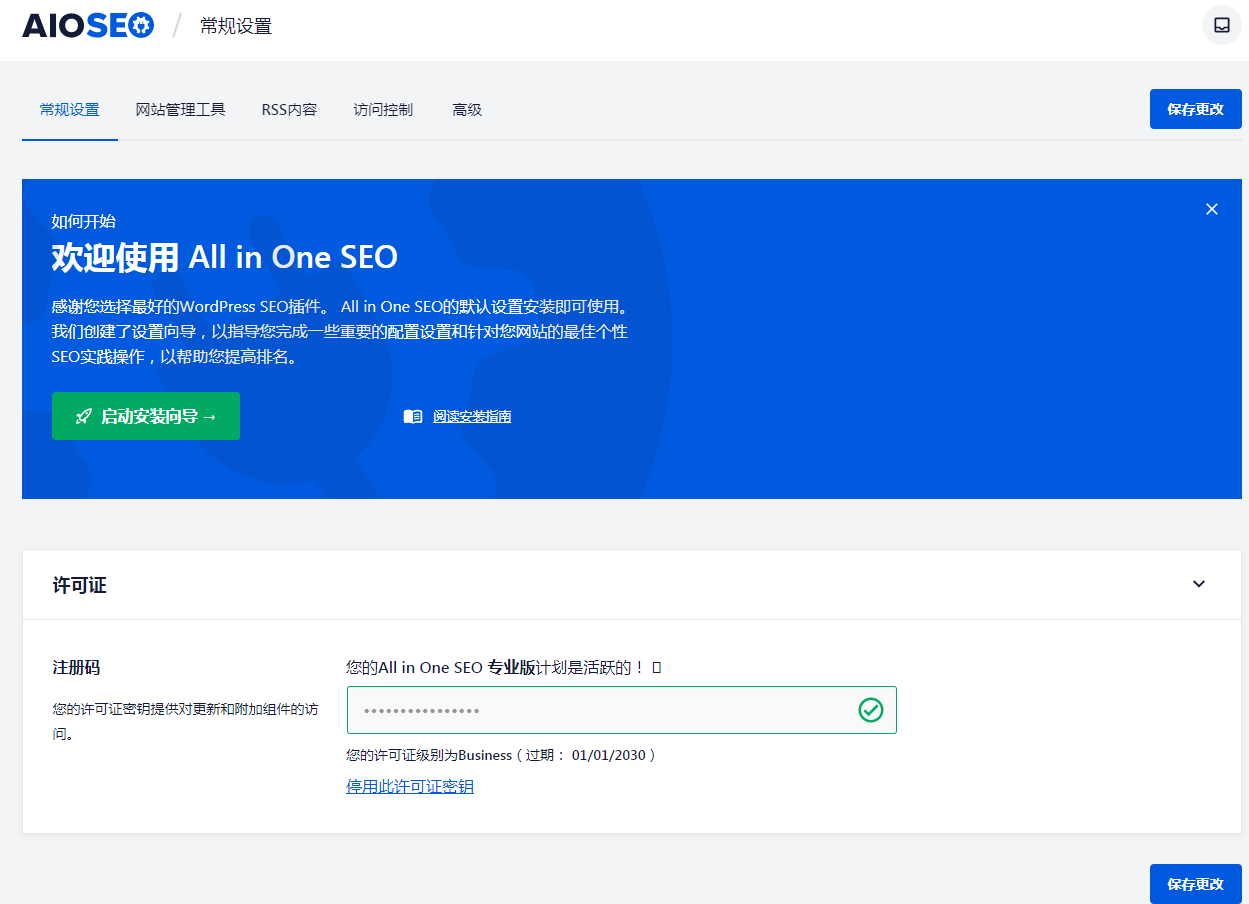This screenshot has width=1249, height=904.
Task: Click the AIOSEO logo in the header
Action: (x=88, y=25)
